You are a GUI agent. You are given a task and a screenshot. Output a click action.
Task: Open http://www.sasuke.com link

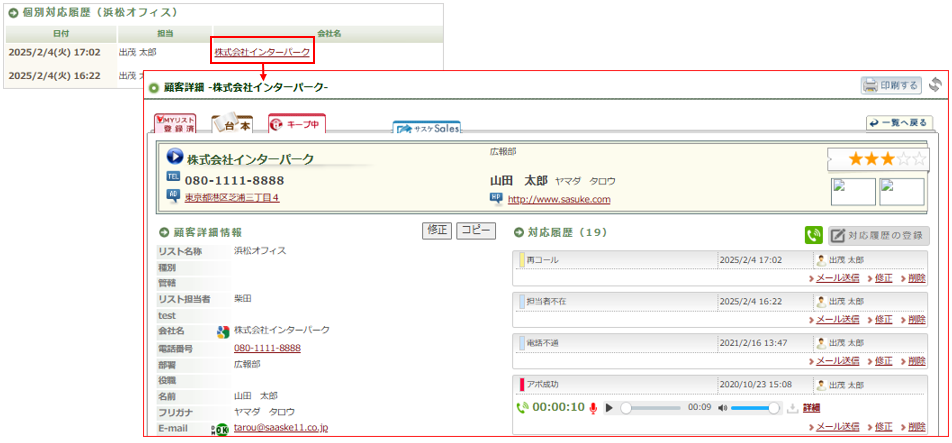pyautogui.click(x=559, y=199)
